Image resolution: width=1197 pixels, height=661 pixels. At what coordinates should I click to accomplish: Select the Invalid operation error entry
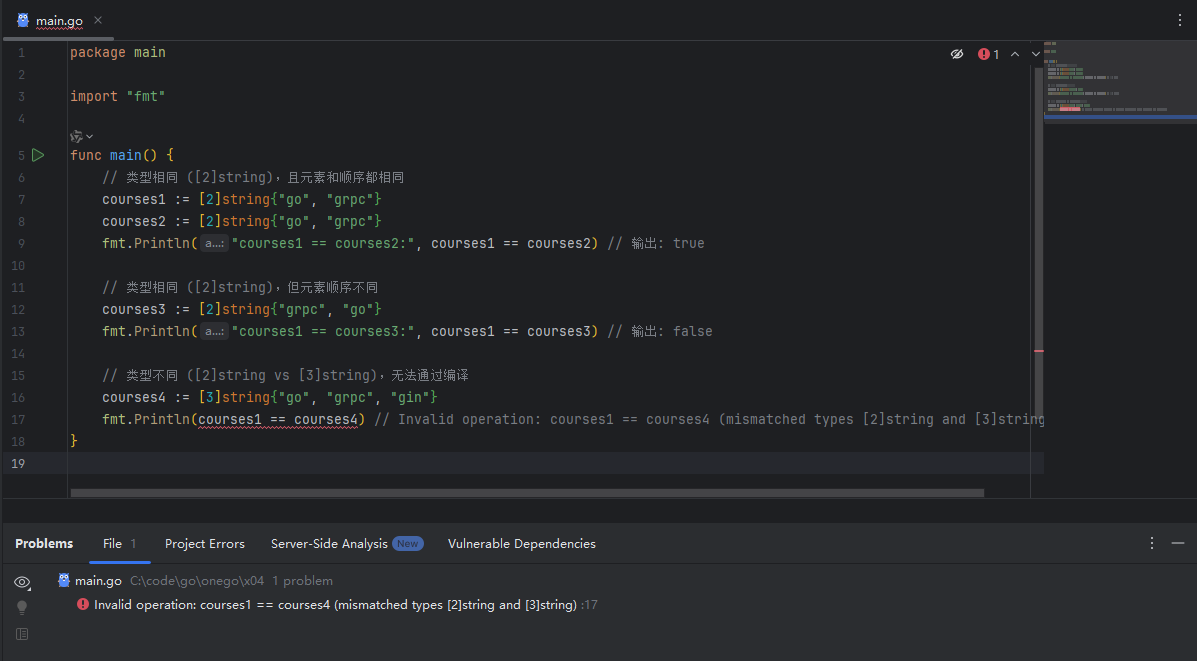tap(335, 605)
